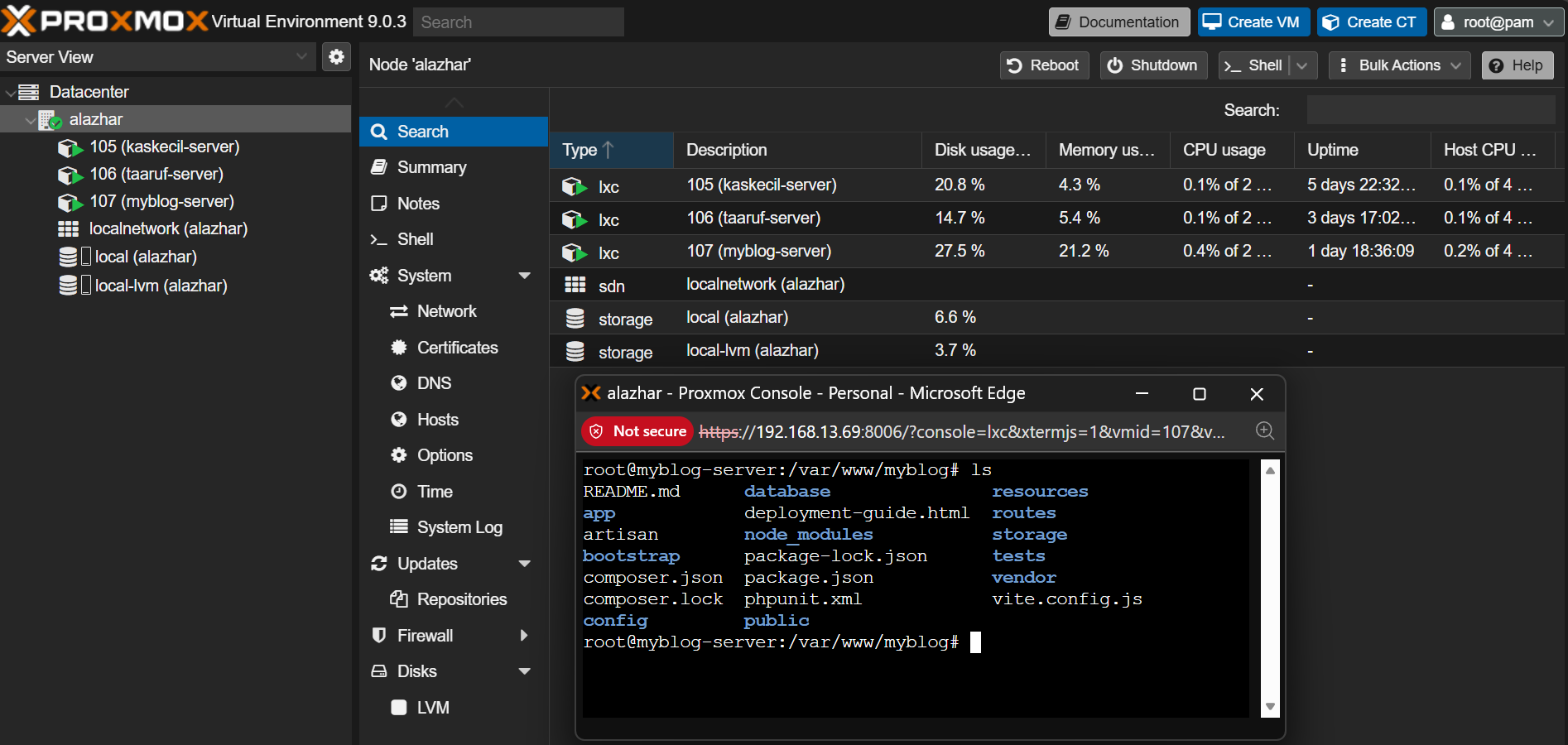Open the Hosts page

coord(454,420)
